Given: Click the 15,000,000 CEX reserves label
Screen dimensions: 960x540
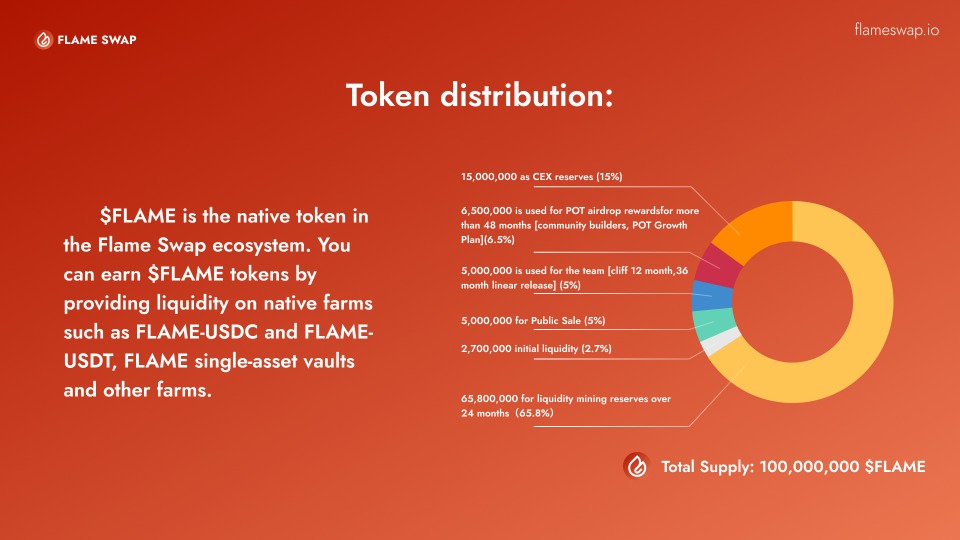Looking at the screenshot, I should pyautogui.click(x=542, y=177).
